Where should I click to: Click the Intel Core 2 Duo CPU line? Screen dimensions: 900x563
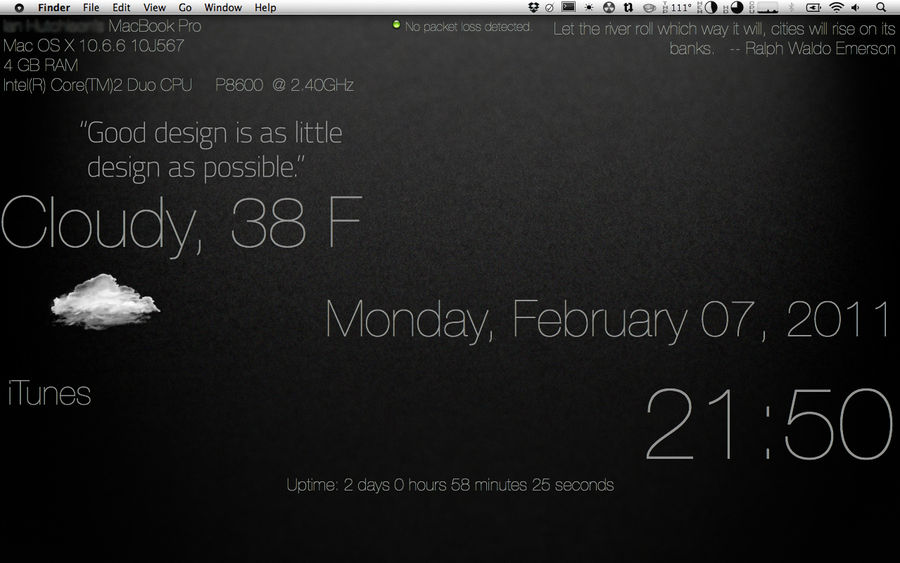(178, 85)
